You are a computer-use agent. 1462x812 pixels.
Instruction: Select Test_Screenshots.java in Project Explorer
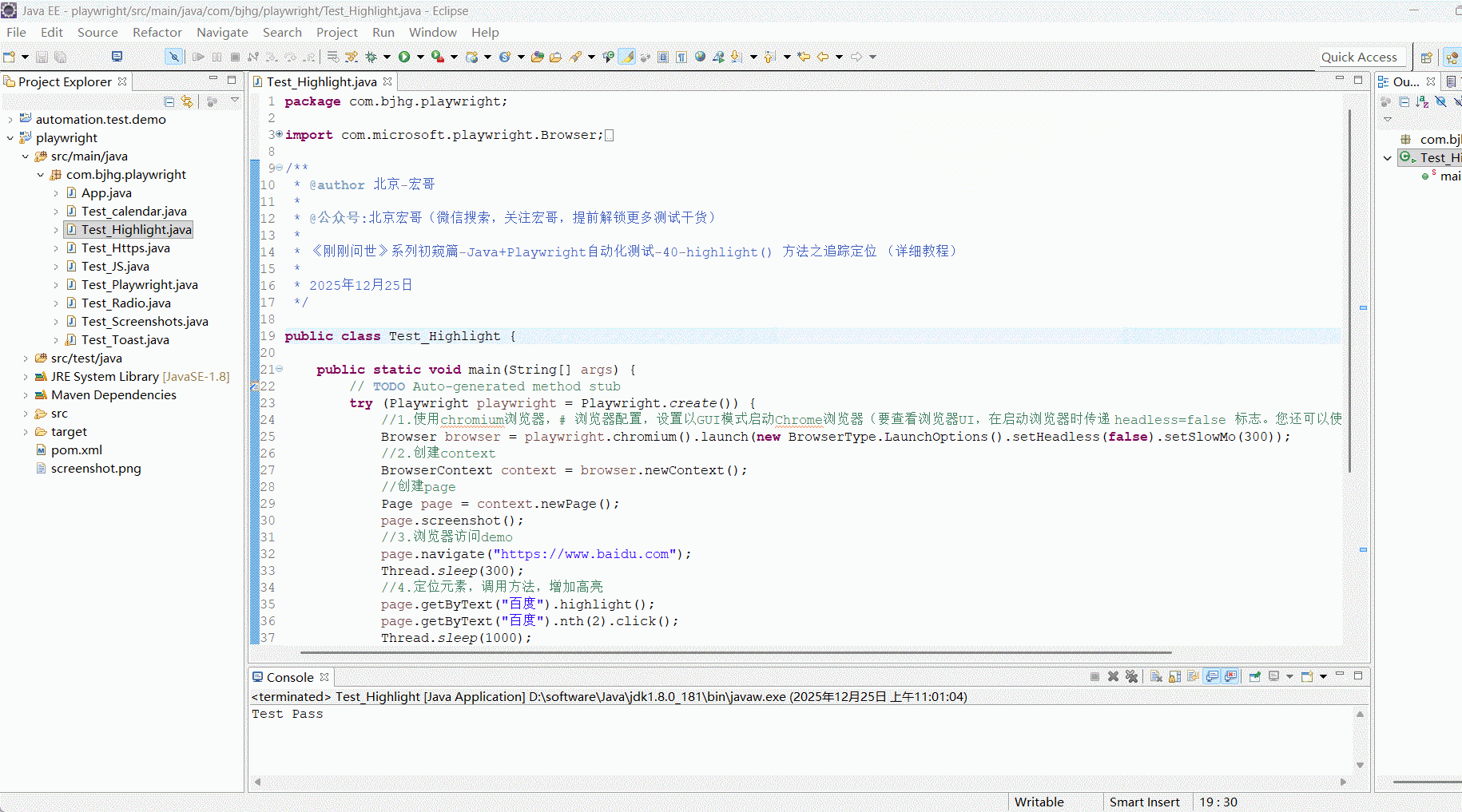145,322
